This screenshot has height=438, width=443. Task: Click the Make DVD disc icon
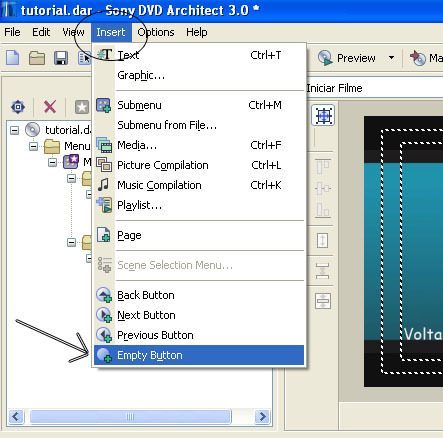tap(418, 58)
